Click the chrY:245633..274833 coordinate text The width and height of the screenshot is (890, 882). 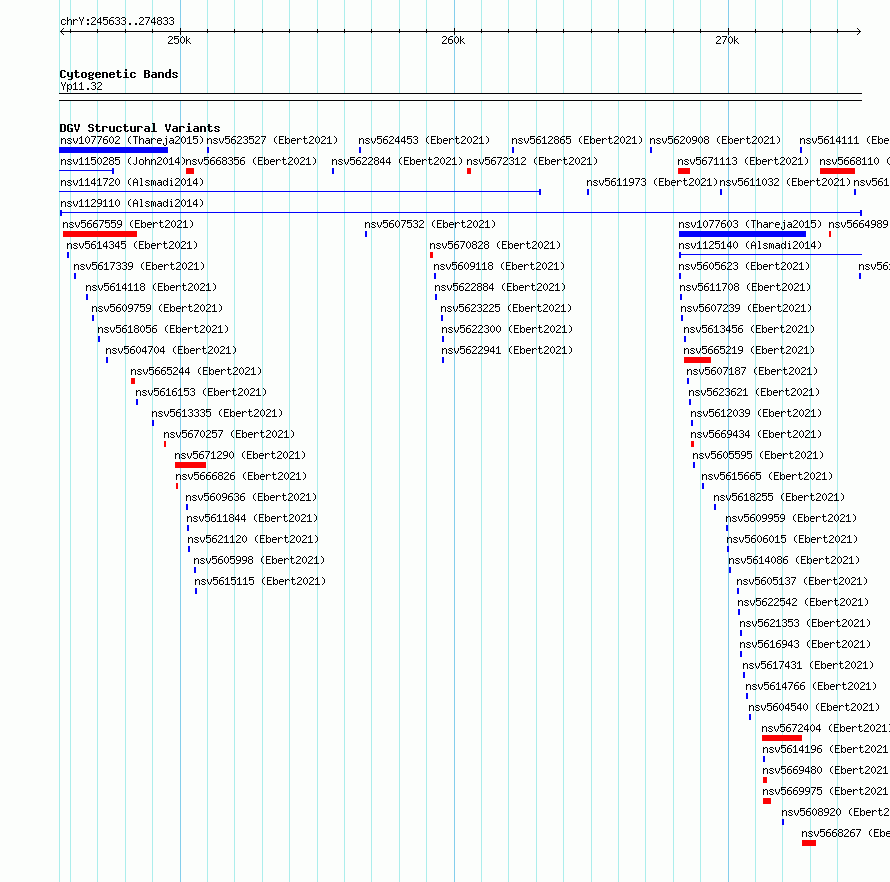pyautogui.click(x=117, y=21)
